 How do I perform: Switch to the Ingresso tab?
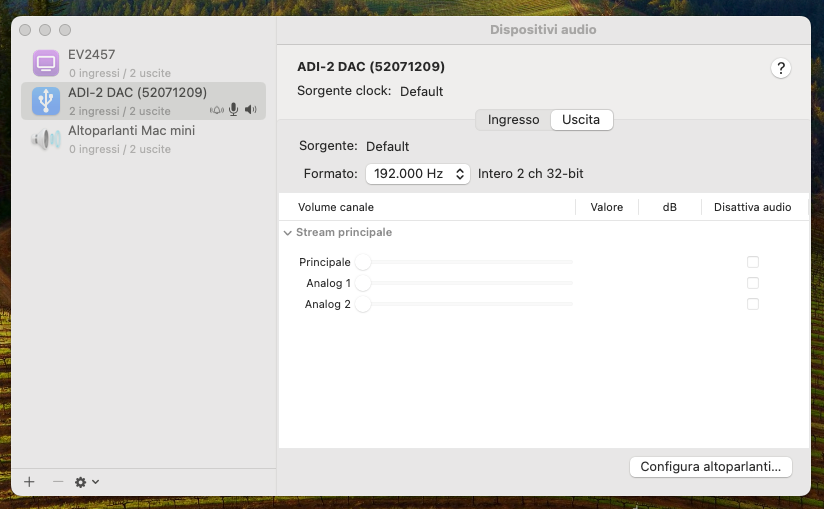click(513, 120)
